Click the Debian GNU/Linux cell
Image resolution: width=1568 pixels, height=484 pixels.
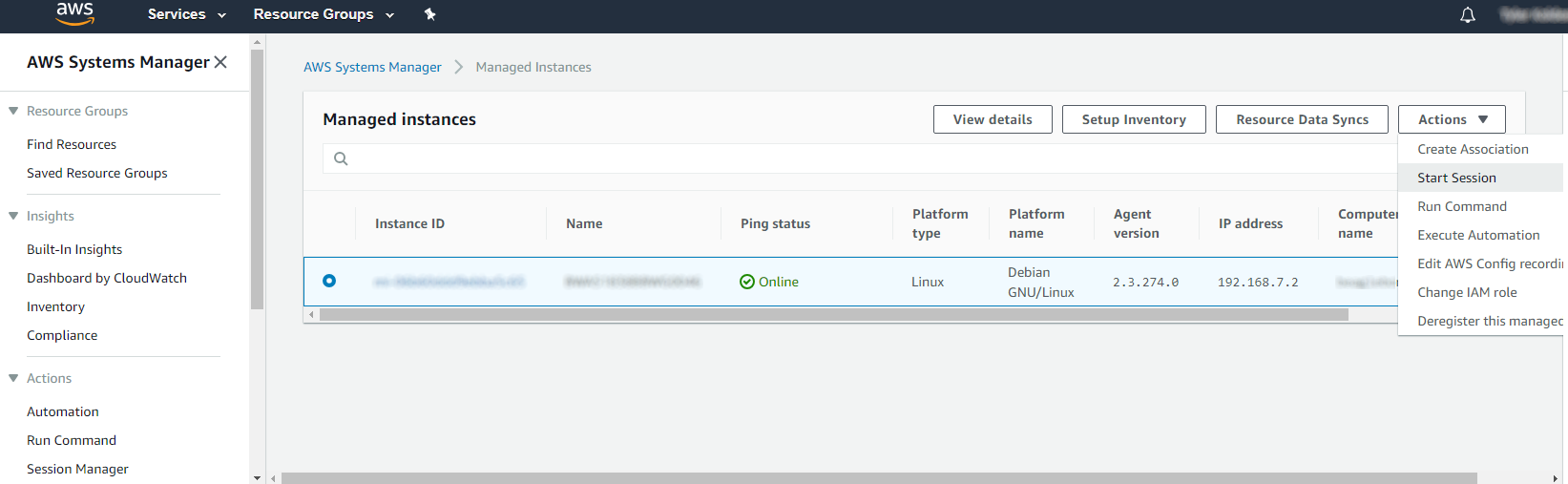(x=1041, y=283)
